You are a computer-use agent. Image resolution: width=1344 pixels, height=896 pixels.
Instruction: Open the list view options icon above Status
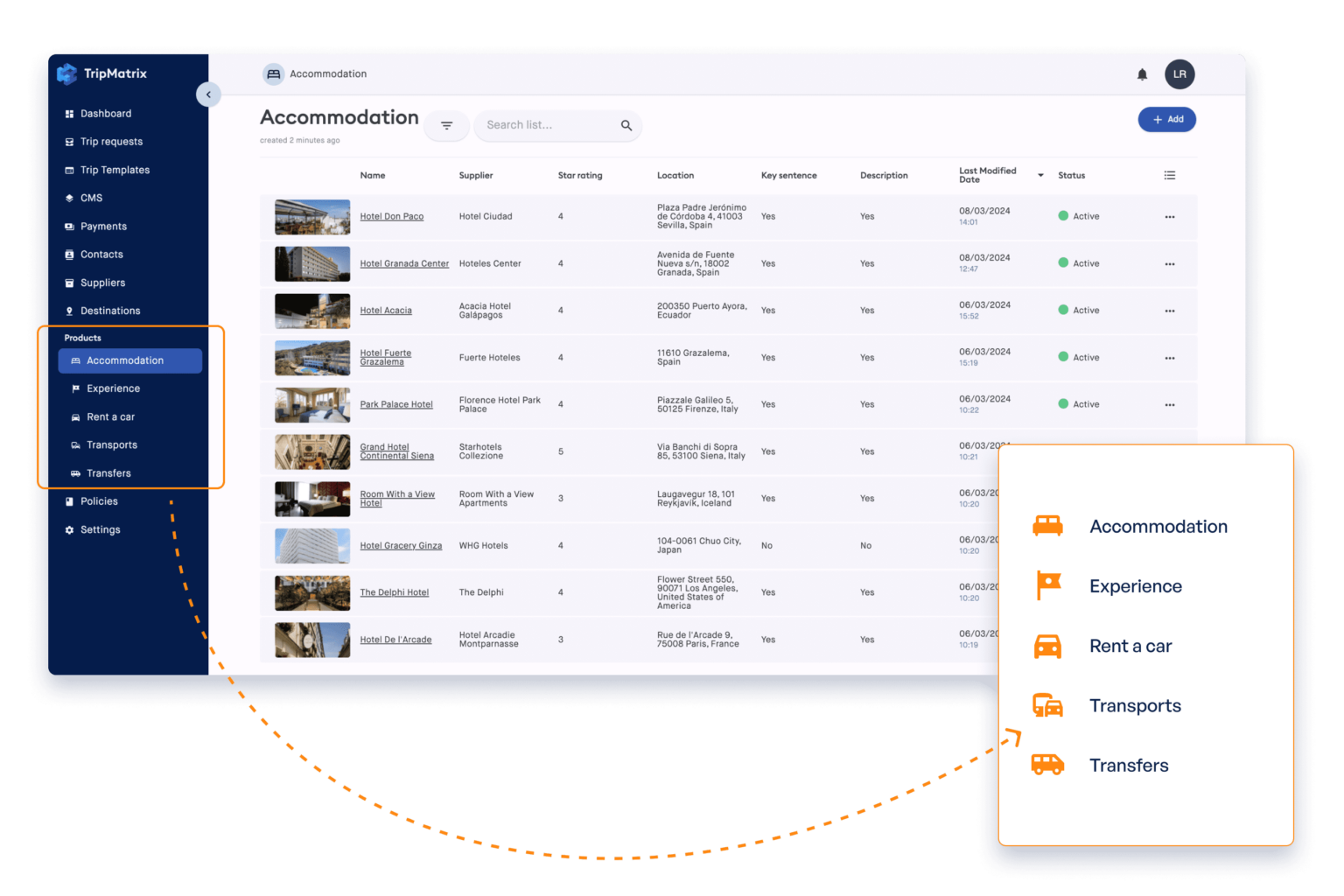(1170, 175)
